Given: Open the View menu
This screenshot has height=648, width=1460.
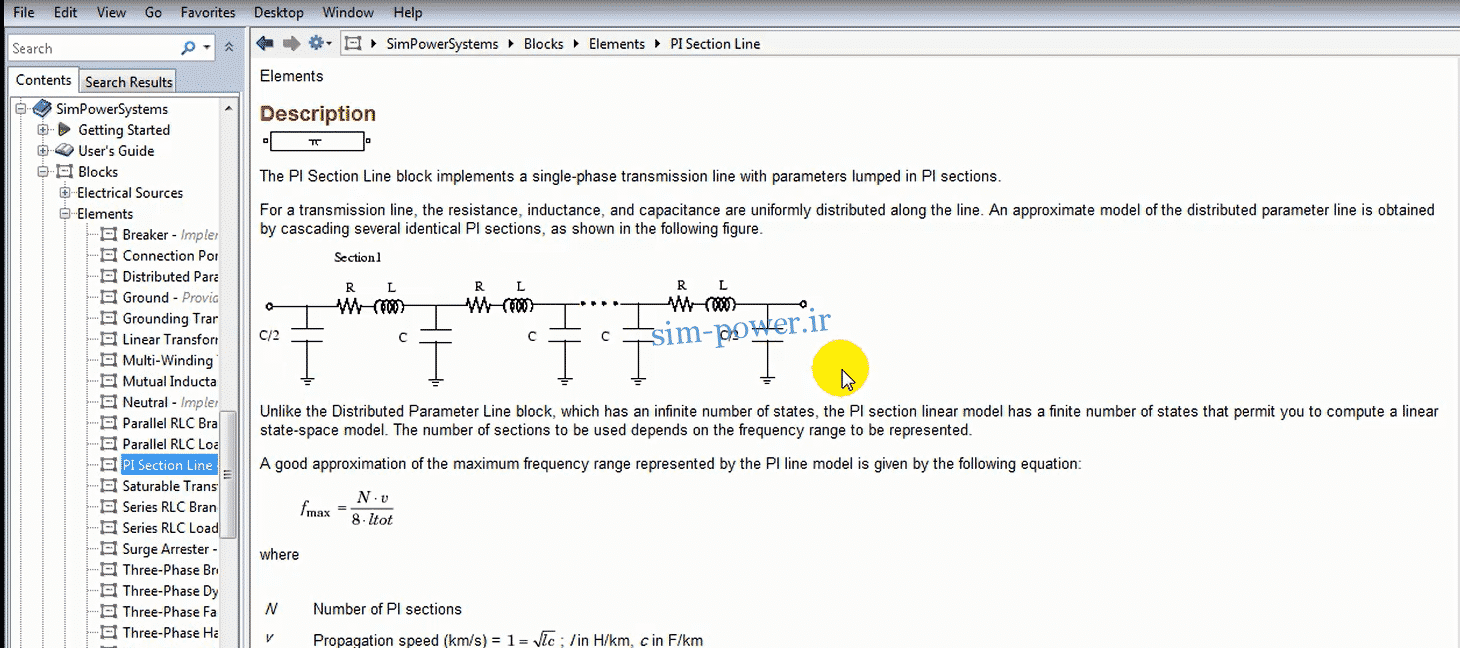Looking at the screenshot, I should [112, 13].
